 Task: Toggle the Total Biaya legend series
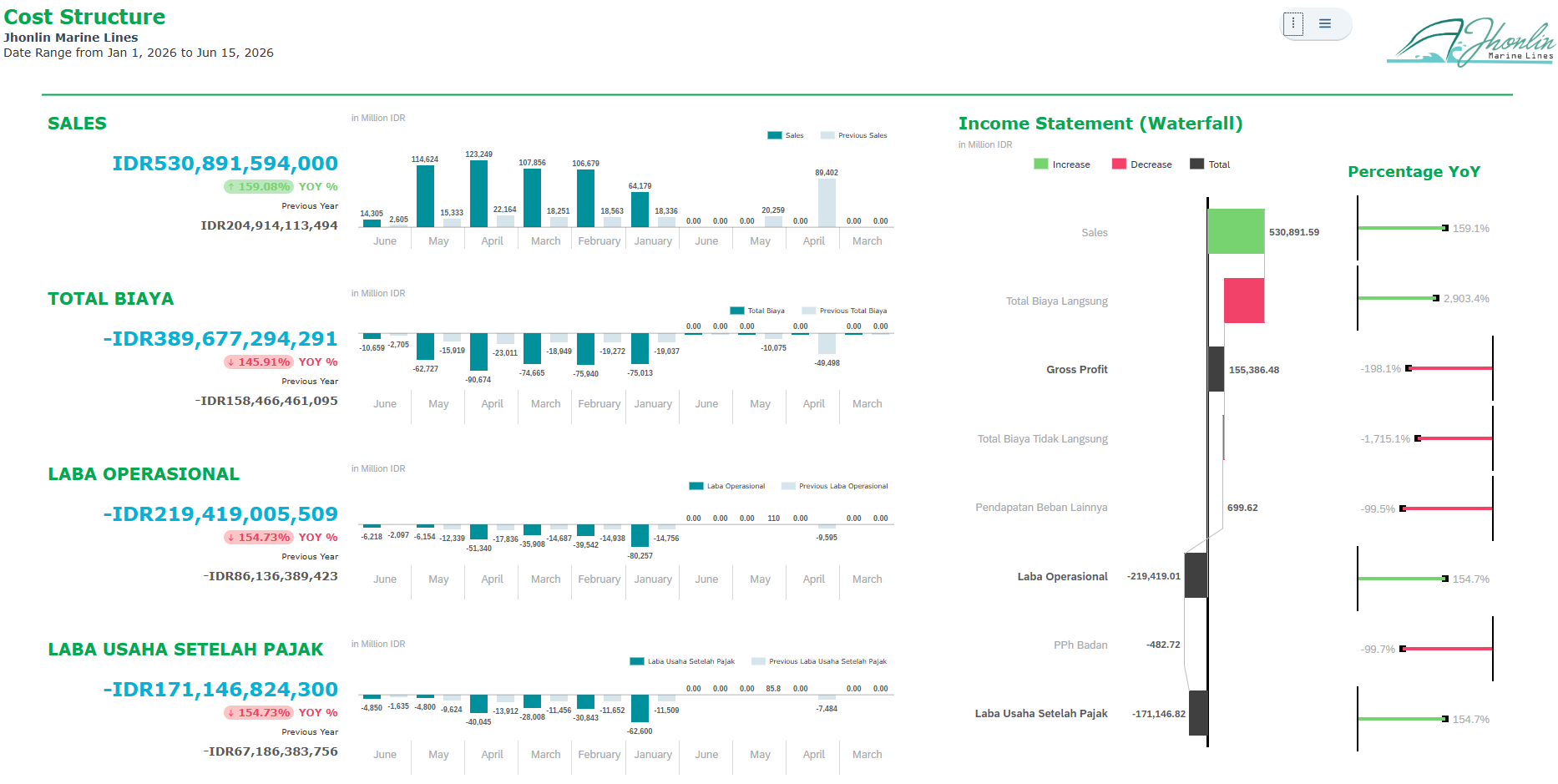757,311
